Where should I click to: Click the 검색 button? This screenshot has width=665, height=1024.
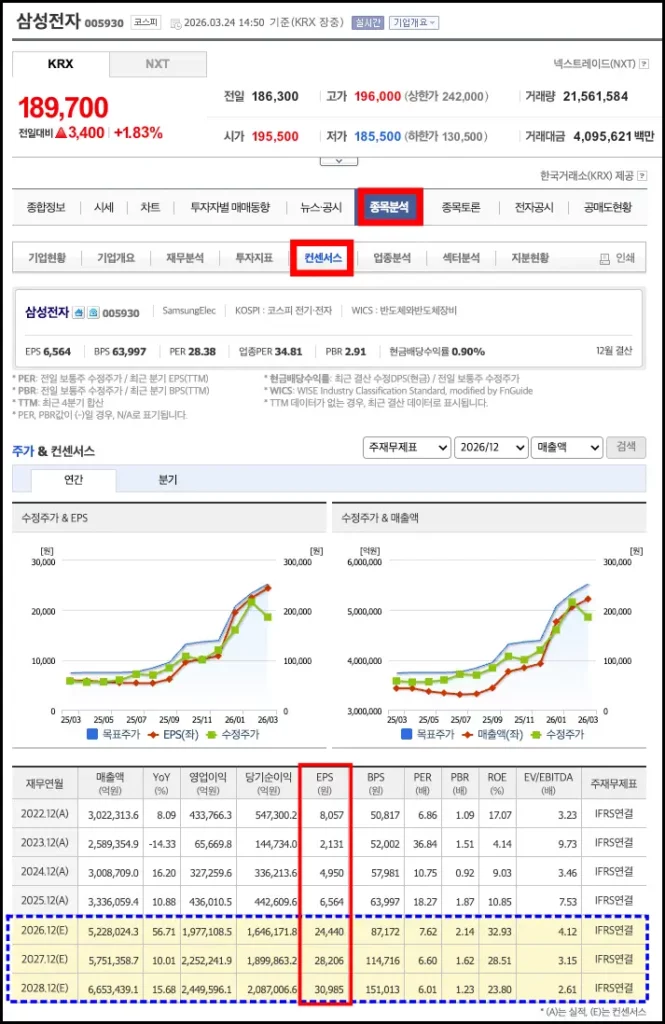tap(626, 447)
